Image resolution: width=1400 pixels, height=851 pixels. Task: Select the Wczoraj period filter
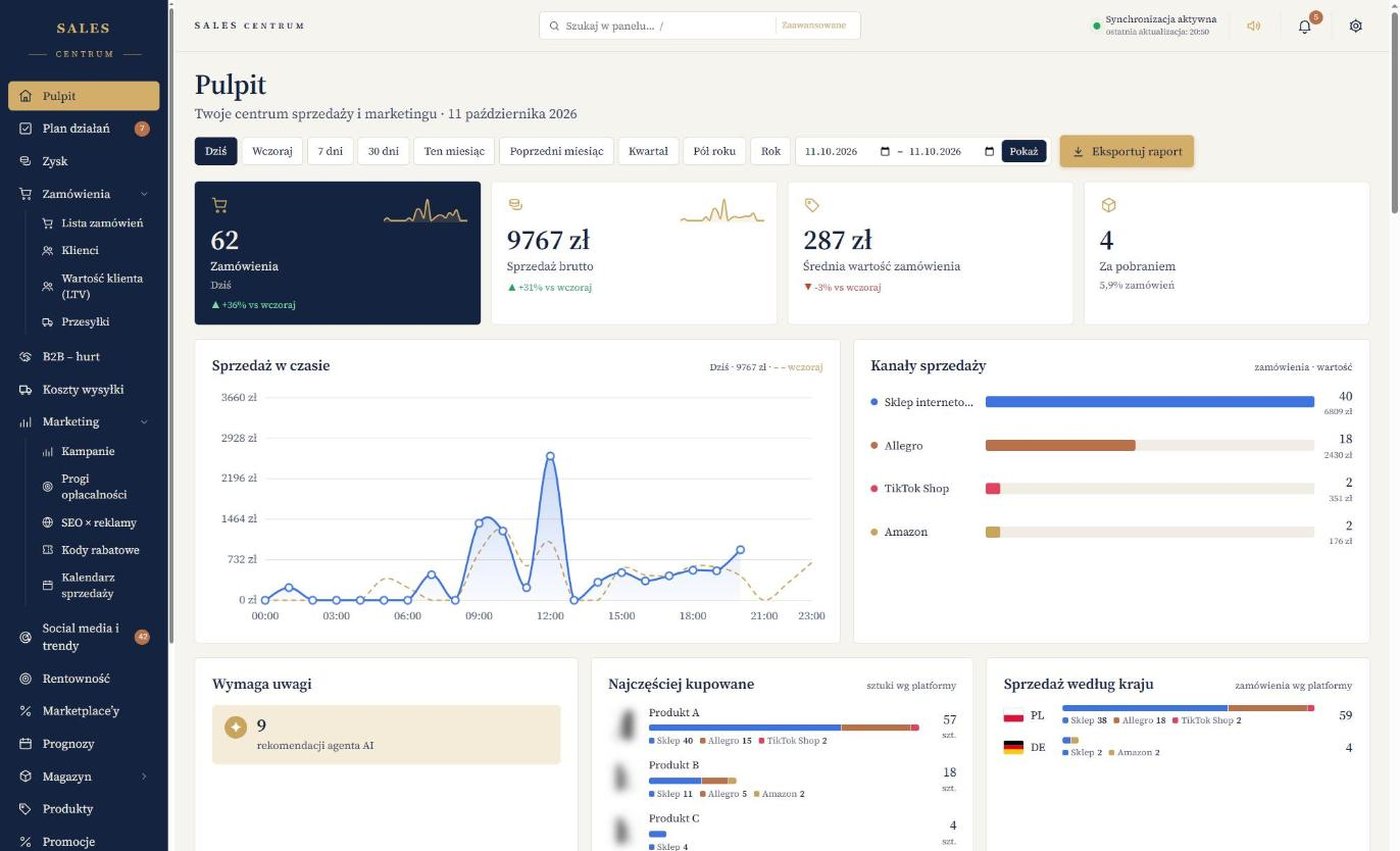coord(272,151)
